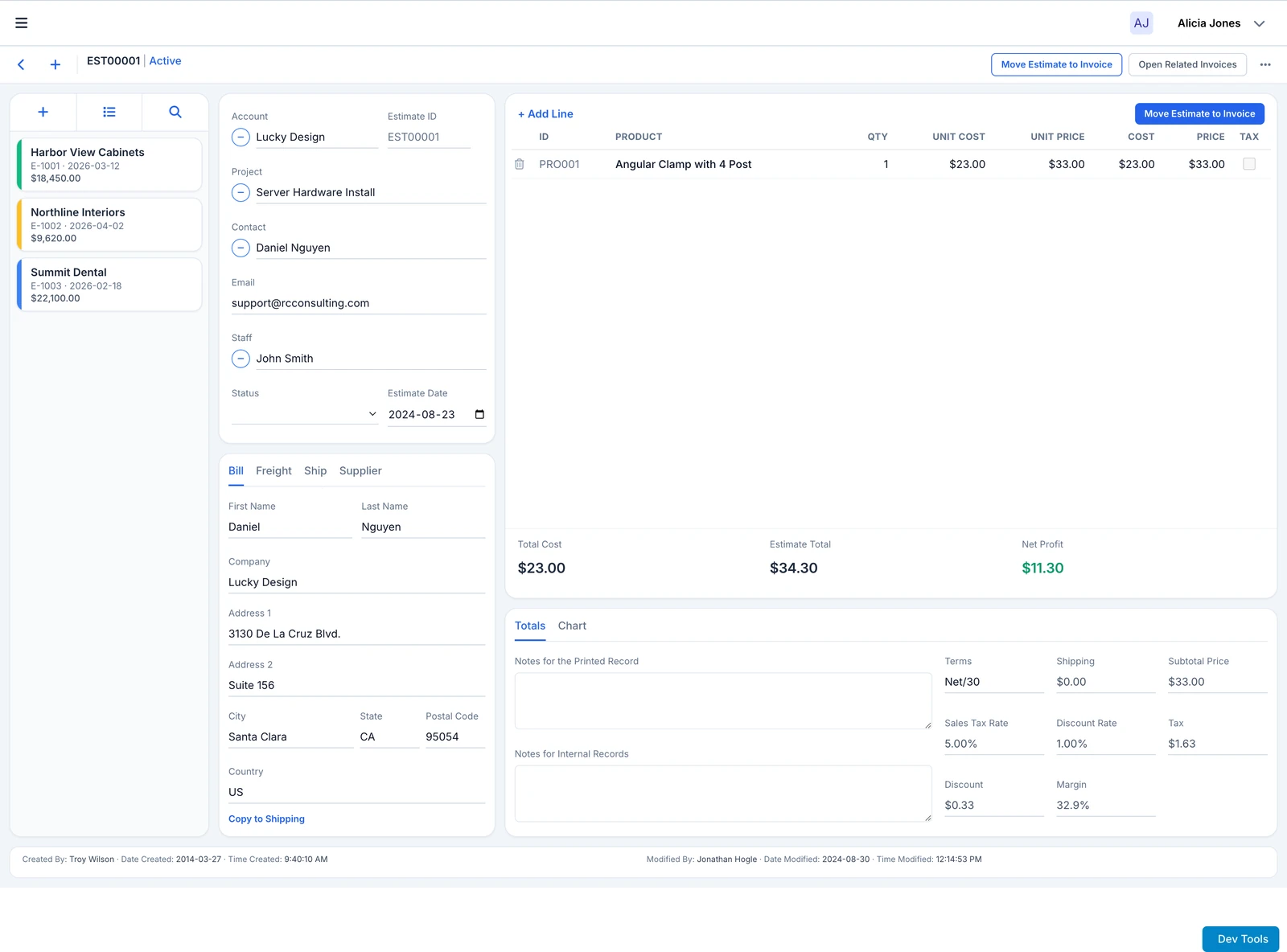Click the Address 1 field
1287x952 pixels.
coord(356,634)
